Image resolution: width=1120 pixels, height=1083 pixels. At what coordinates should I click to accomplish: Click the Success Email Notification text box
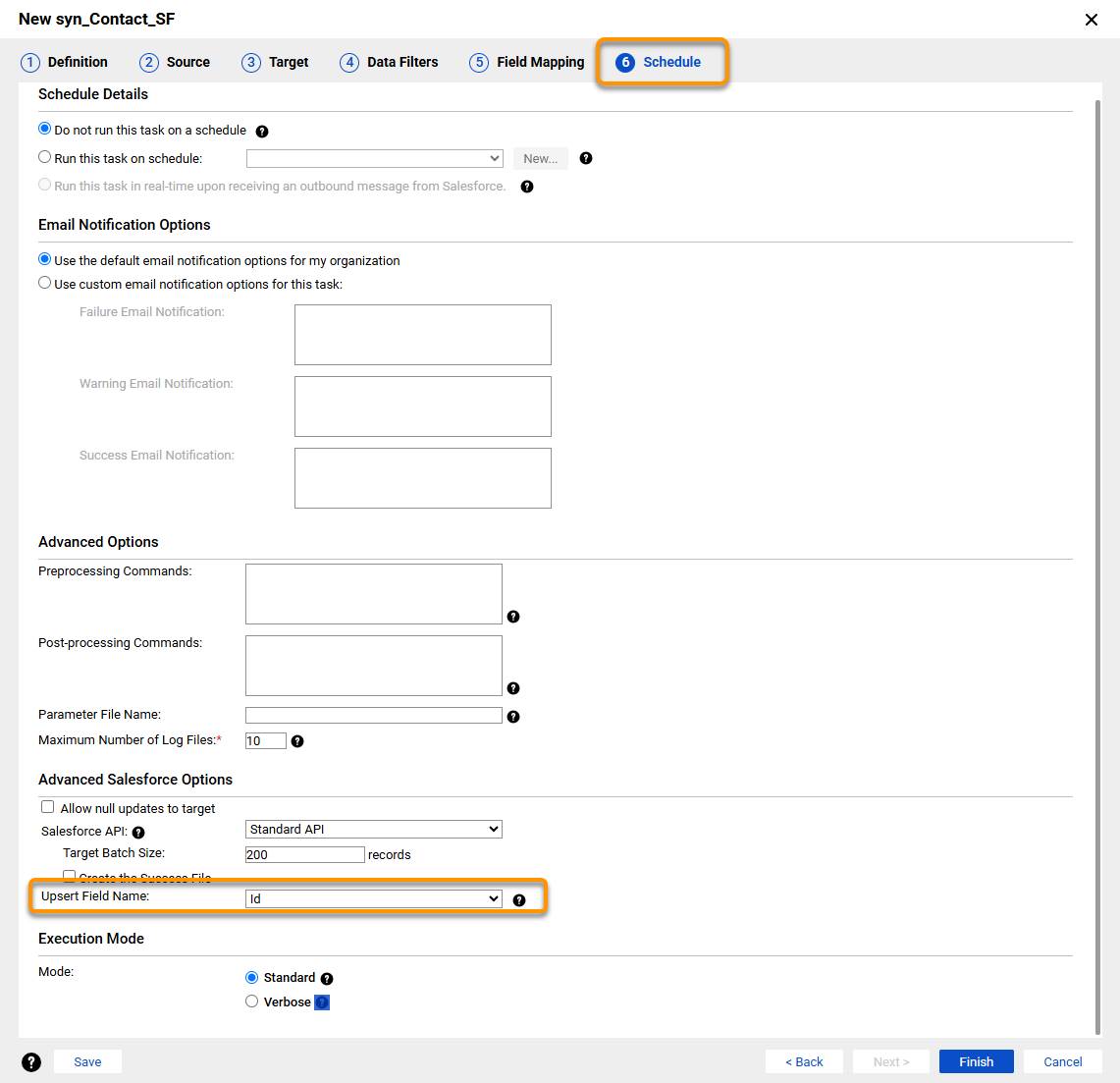click(x=423, y=478)
